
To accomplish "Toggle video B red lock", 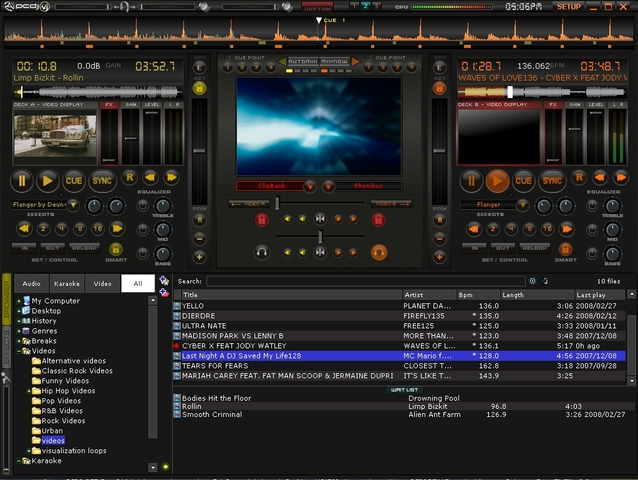I will pyautogui.click(x=378, y=220).
